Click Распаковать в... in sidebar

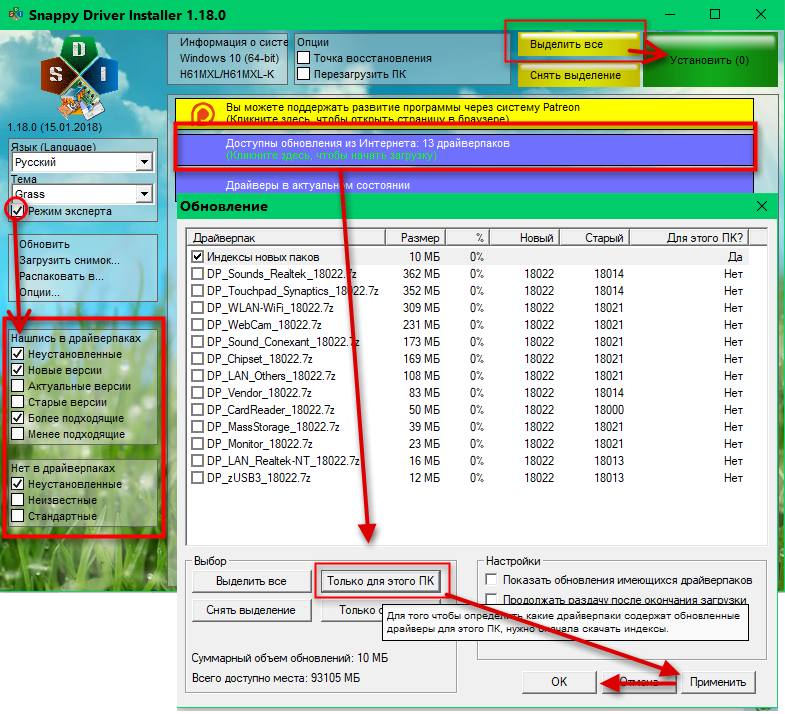tap(61, 276)
